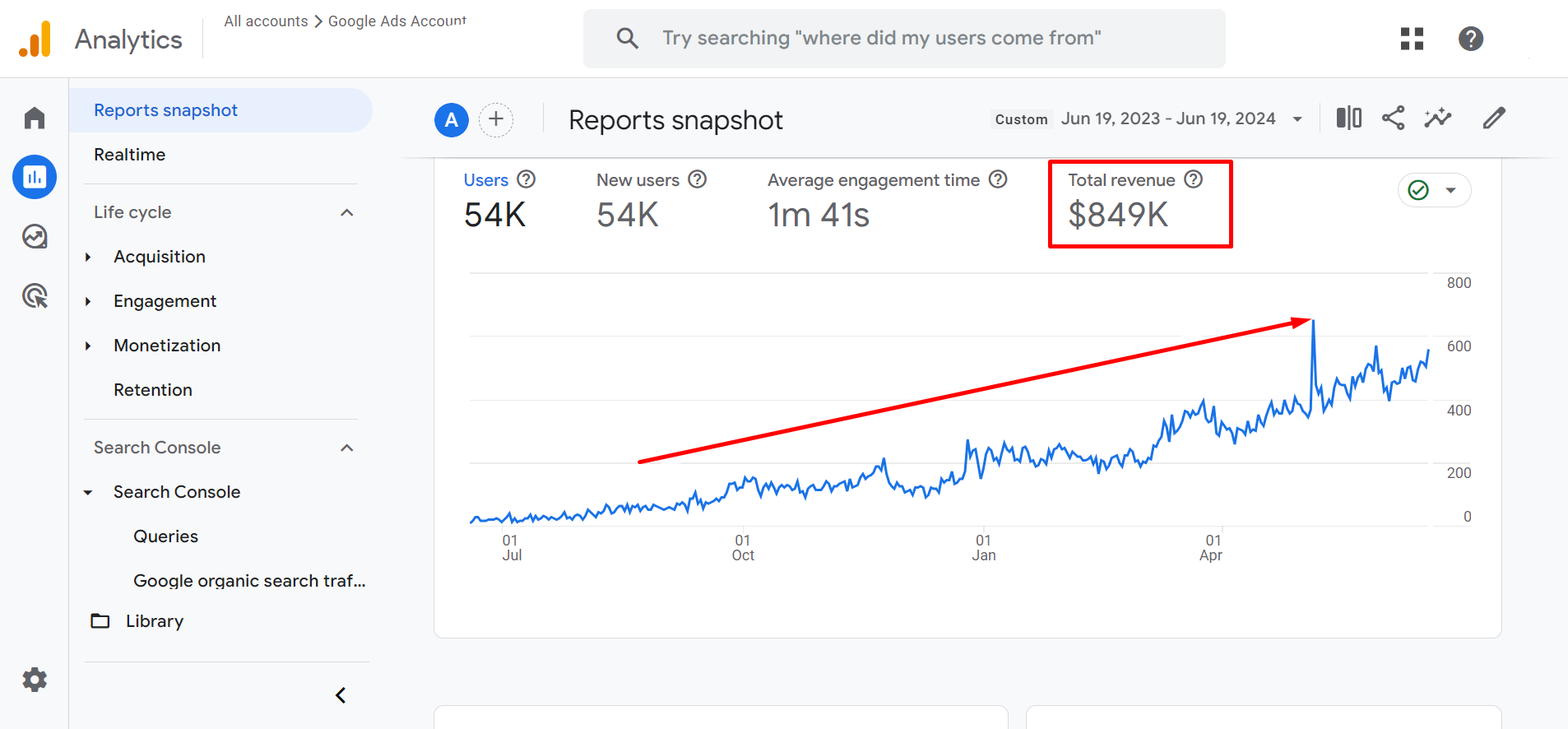Open the Queries report
Image resolution: width=1568 pixels, height=729 pixels.
[165, 536]
